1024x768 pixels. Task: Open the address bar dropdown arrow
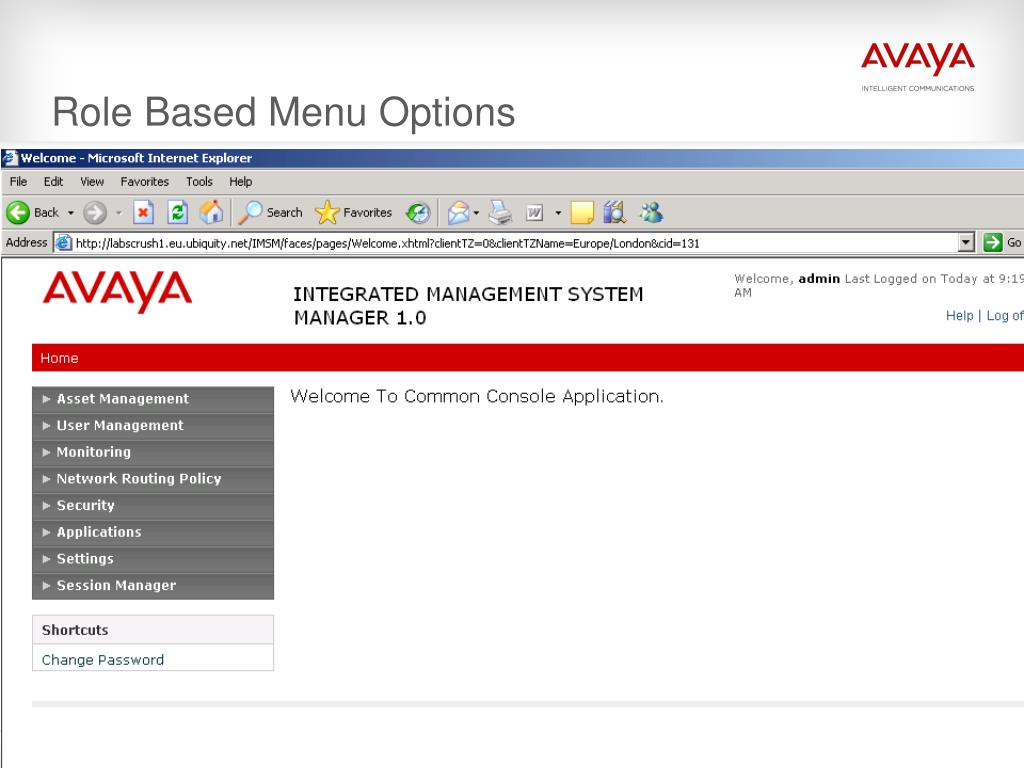pos(967,243)
